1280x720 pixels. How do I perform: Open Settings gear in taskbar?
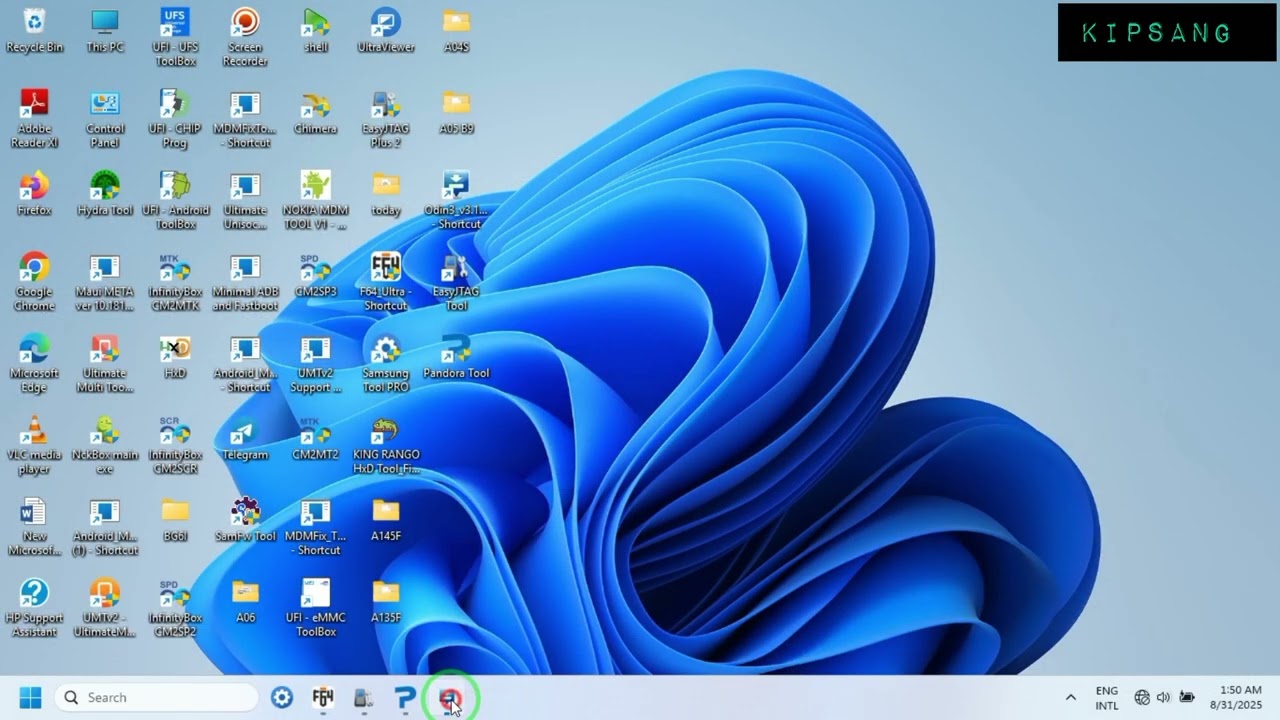282,698
